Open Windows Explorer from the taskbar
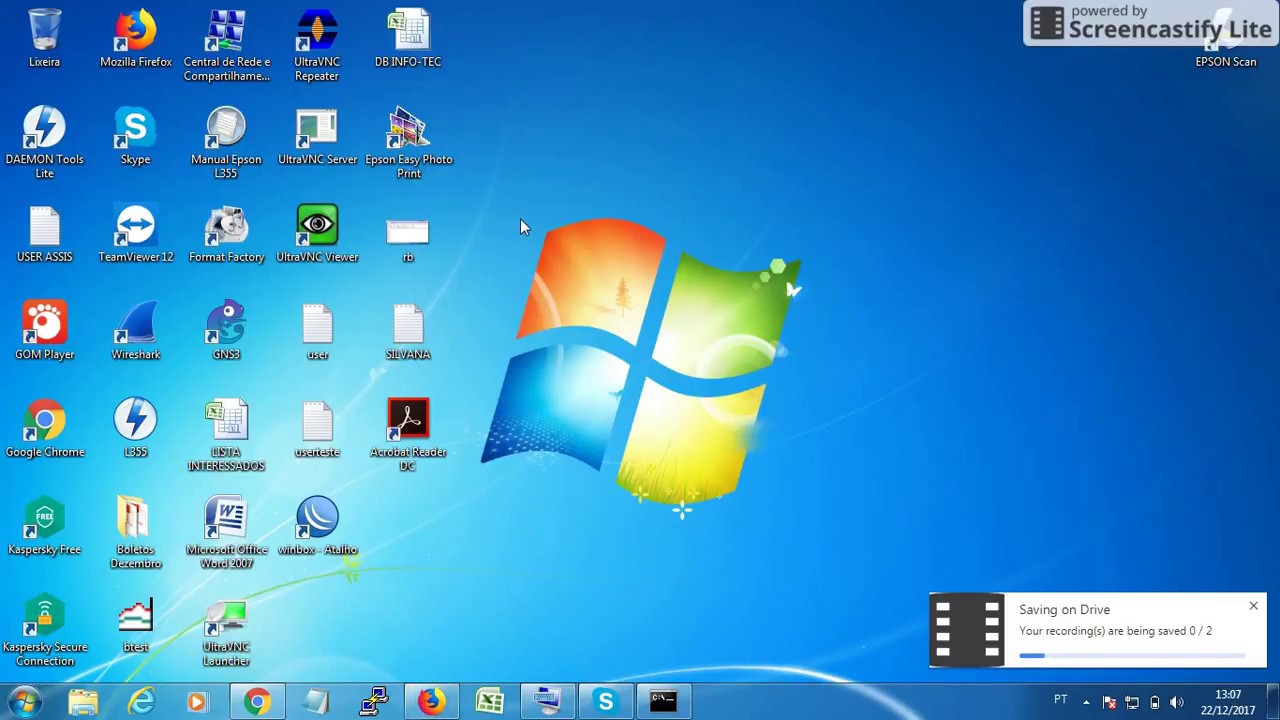The width and height of the screenshot is (1280, 720). point(84,702)
